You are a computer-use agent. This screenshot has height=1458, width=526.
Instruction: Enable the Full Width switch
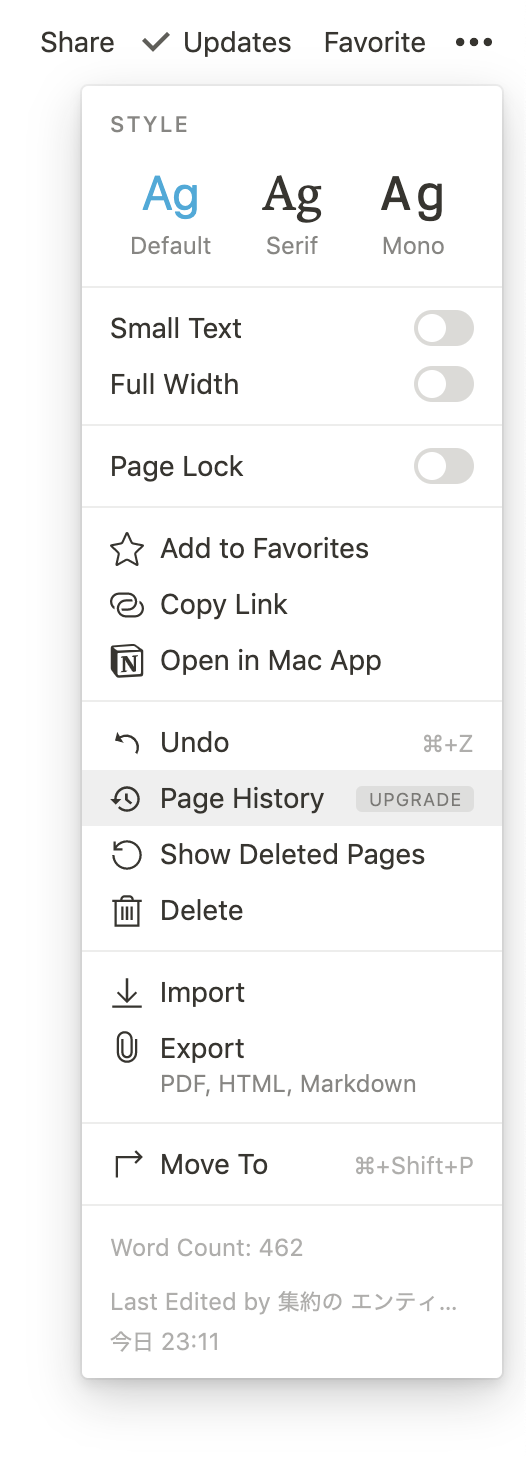pos(444,384)
